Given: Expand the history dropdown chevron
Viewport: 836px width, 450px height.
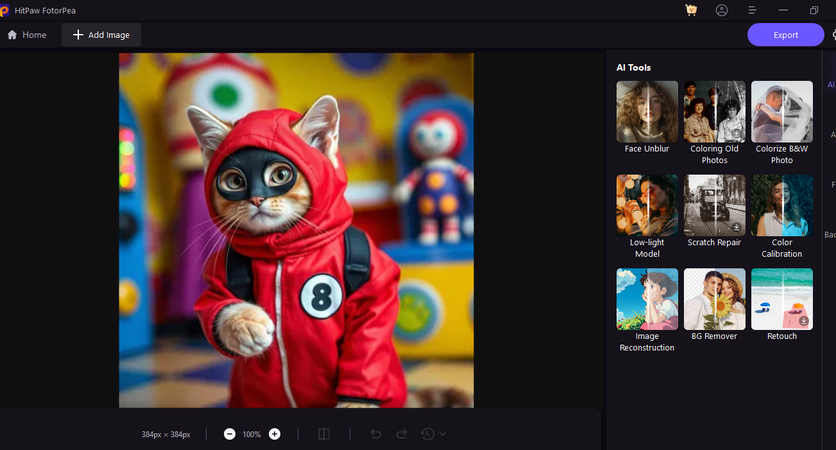Looking at the screenshot, I should 443,434.
